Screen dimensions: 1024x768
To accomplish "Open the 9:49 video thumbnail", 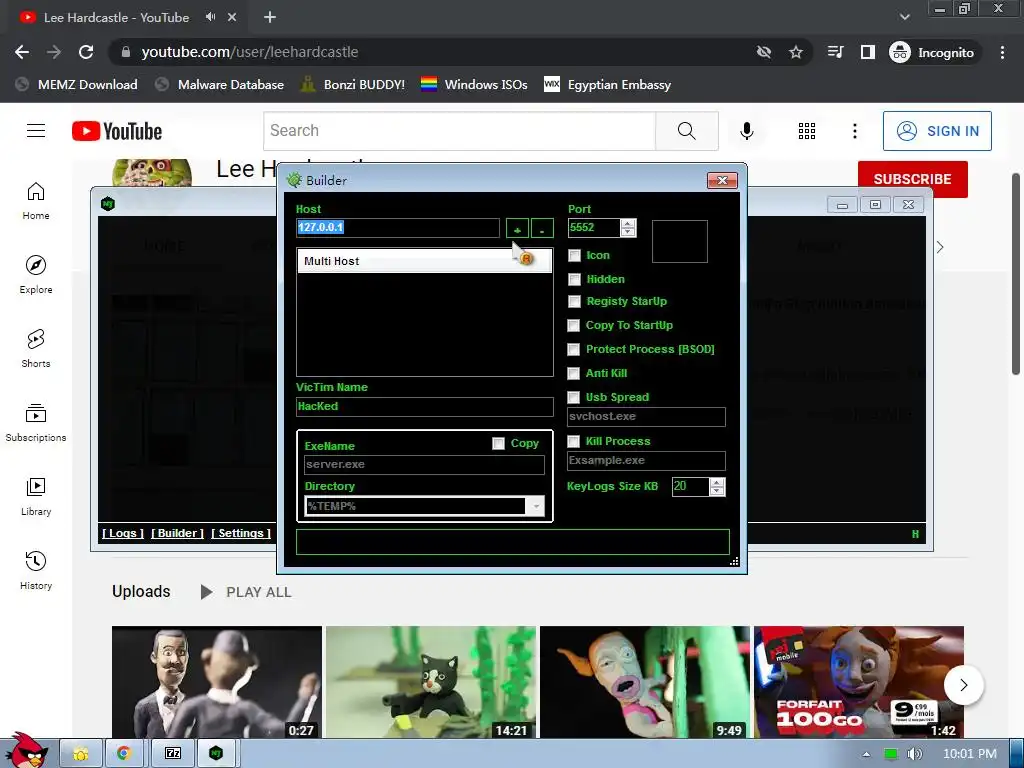I will (x=645, y=682).
